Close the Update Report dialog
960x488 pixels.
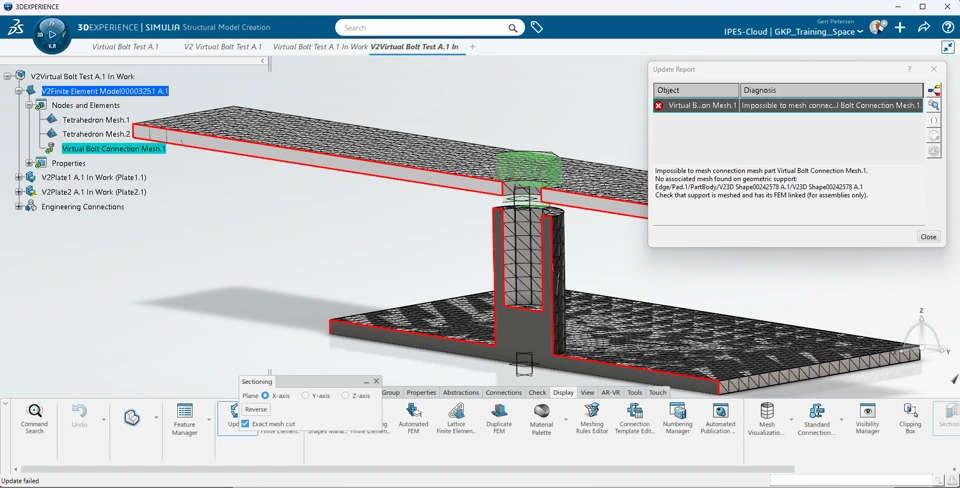pos(928,236)
